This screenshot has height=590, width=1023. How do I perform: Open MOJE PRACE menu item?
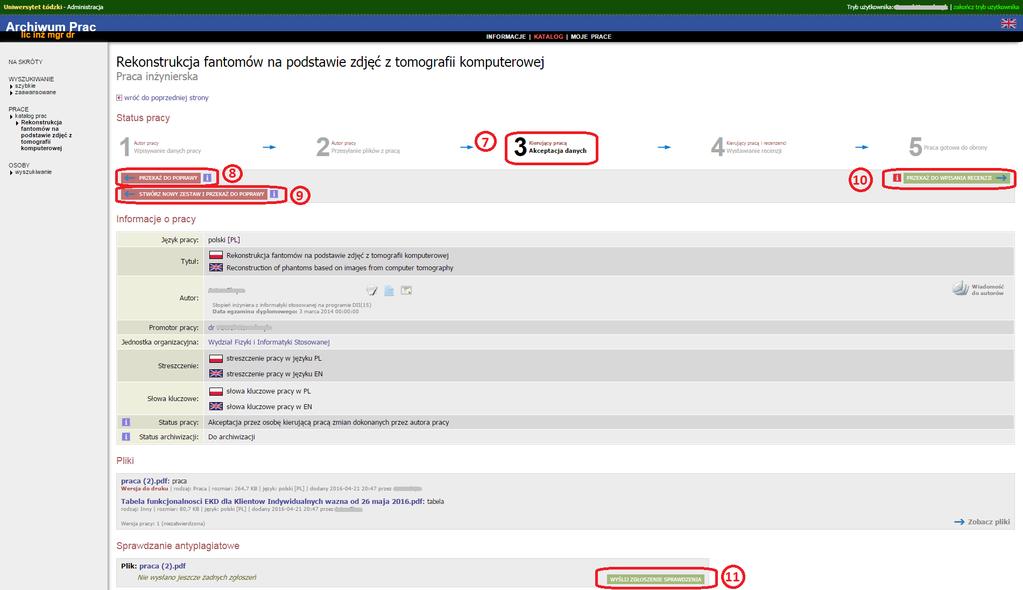[x=591, y=37]
